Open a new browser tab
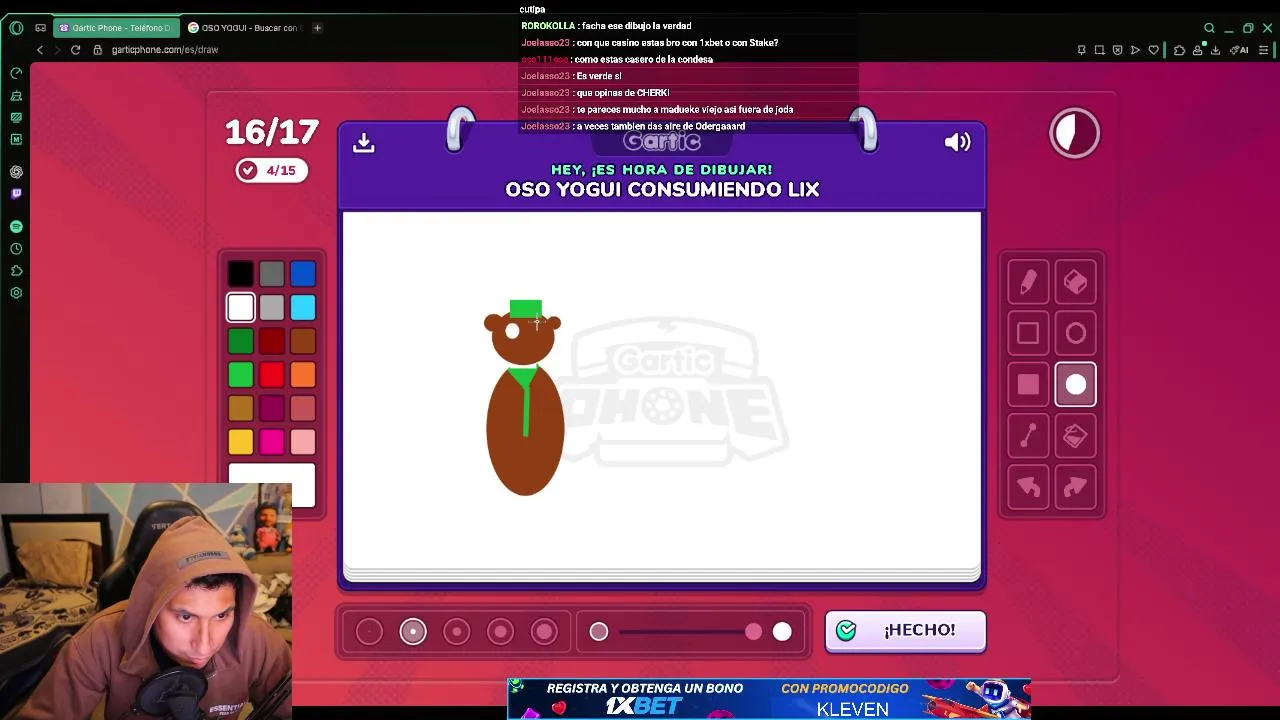1280x720 pixels. click(317, 28)
